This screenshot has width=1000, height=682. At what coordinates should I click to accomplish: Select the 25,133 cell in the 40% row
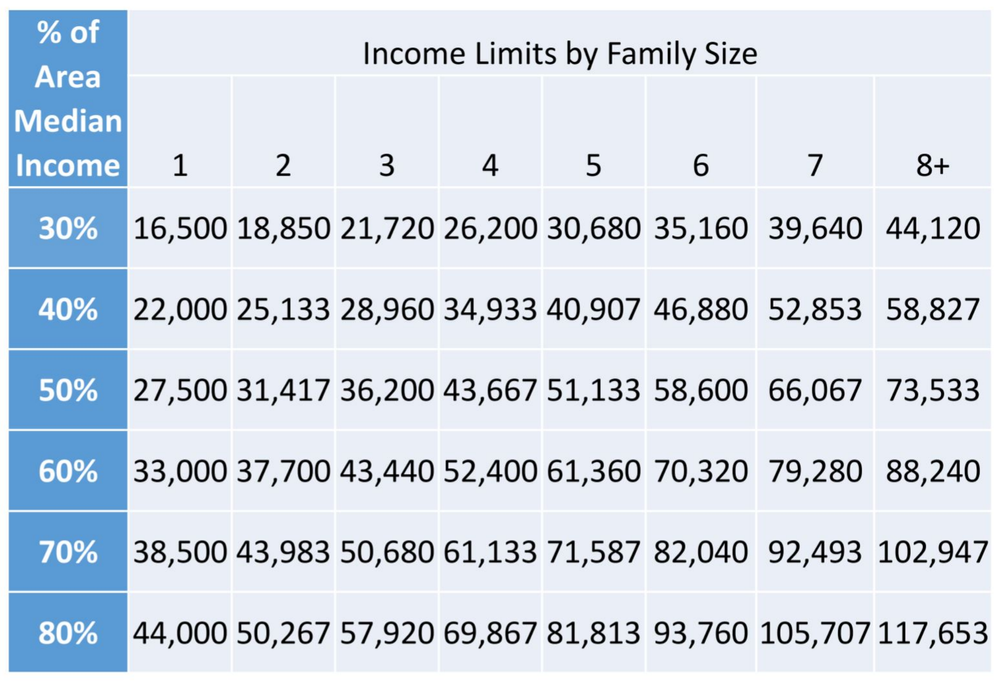pyautogui.click(x=284, y=310)
